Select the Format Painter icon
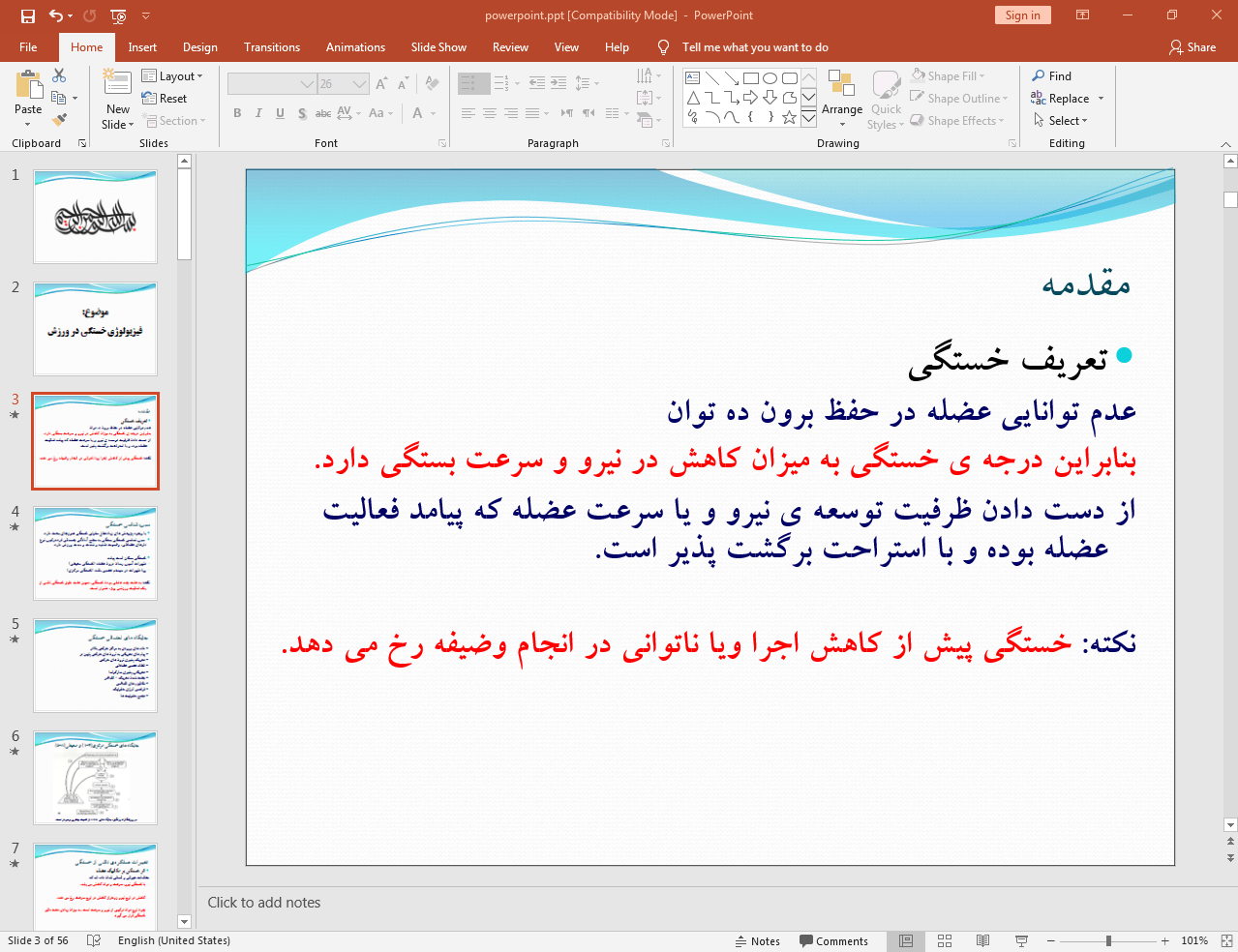The height and width of the screenshot is (952, 1238). click(x=58, y=119)
